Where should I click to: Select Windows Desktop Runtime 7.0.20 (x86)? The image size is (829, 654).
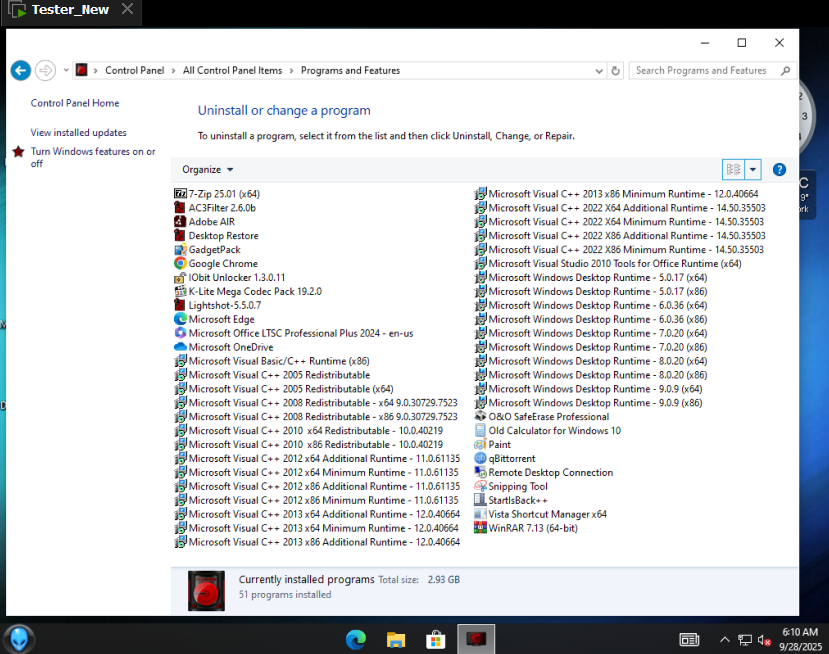pyautogui.click(x=591, y=347)
